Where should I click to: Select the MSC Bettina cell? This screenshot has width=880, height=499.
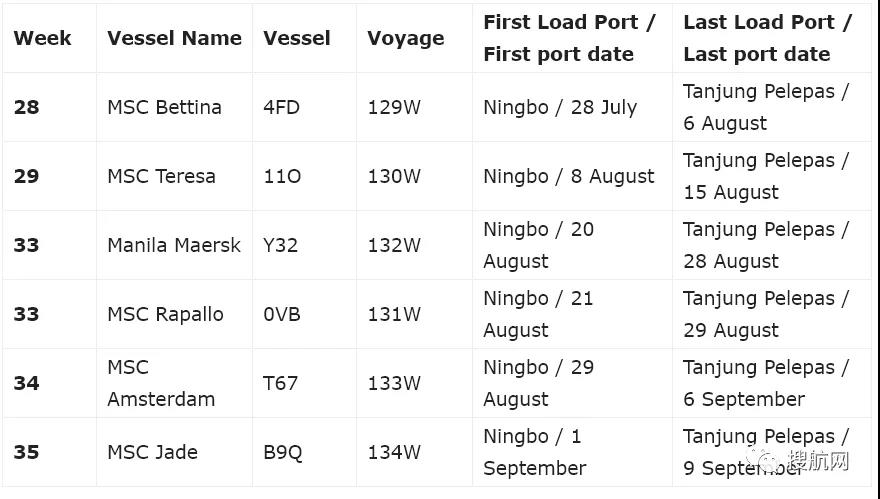tap(164, 107)
